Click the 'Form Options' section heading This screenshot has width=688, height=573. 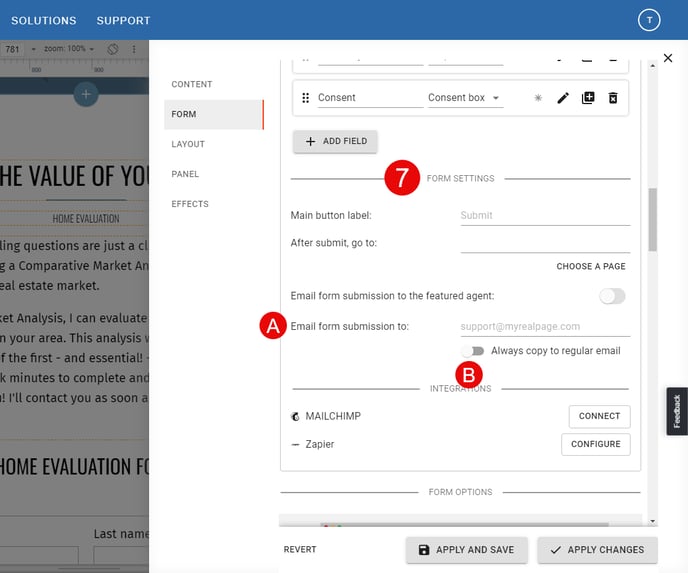pyautogui.click(x=460, y=492)
